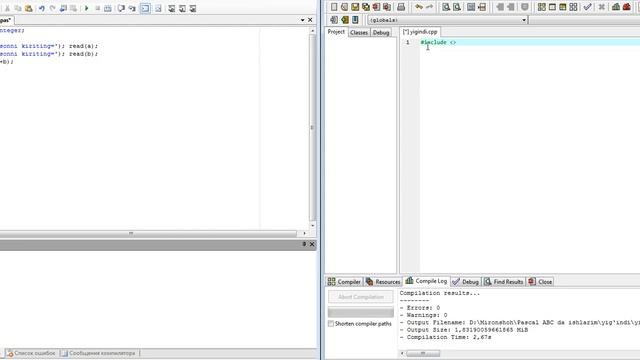The width and height of the screenshot is (640, 360).
Task: Click "Compilation results..." line
Action: [440, 293]
